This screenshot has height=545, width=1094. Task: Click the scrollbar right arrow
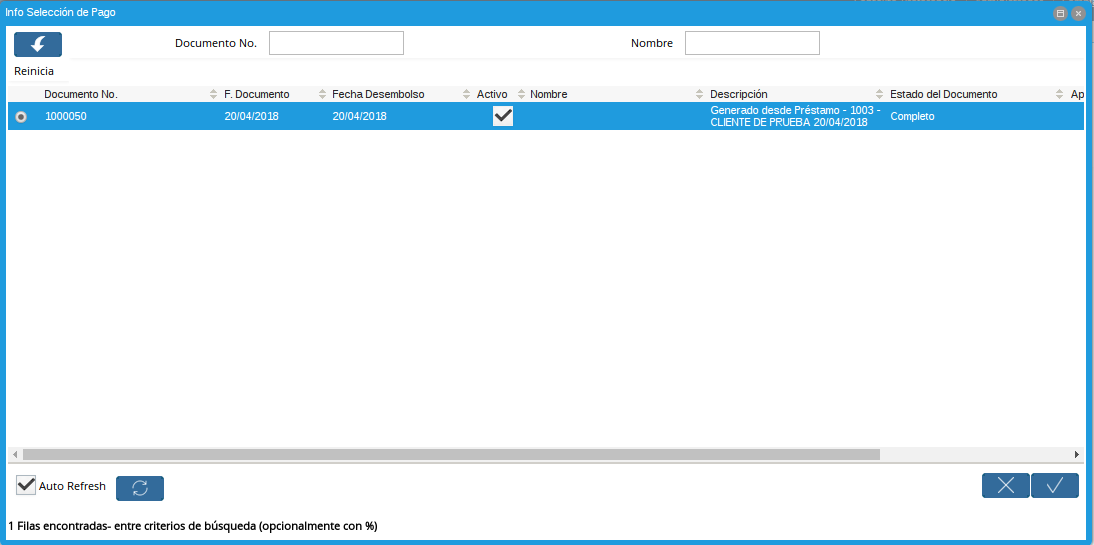[1077, 454]
